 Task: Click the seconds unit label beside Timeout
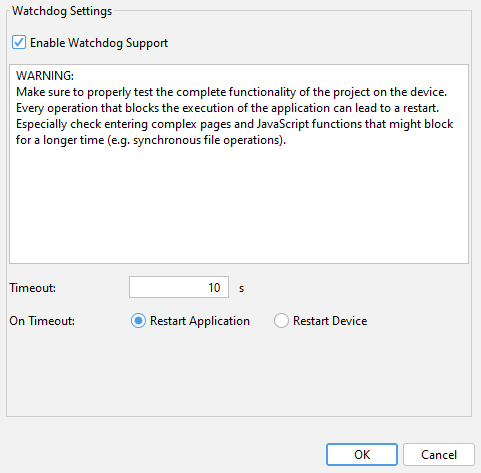242,288
